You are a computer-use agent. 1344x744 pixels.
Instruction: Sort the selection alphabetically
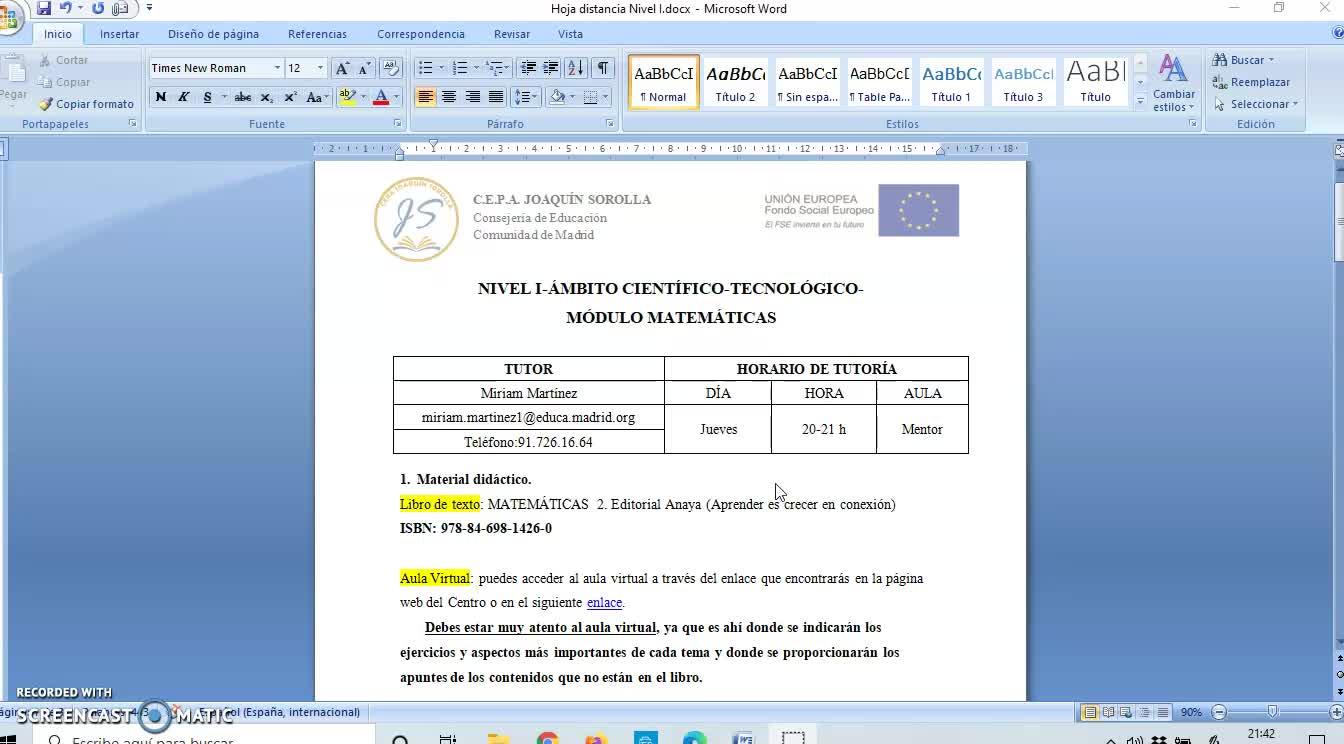pyautogui.click(x=576, y=68)
